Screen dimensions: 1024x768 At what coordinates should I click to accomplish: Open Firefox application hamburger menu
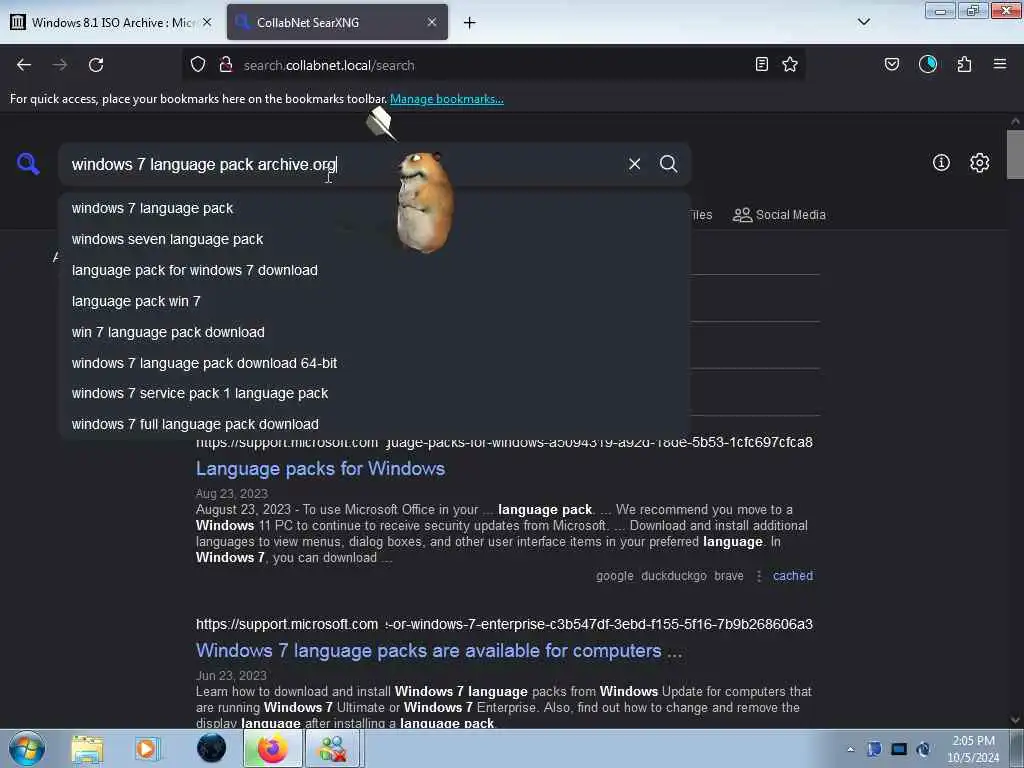click(1000, 65)
